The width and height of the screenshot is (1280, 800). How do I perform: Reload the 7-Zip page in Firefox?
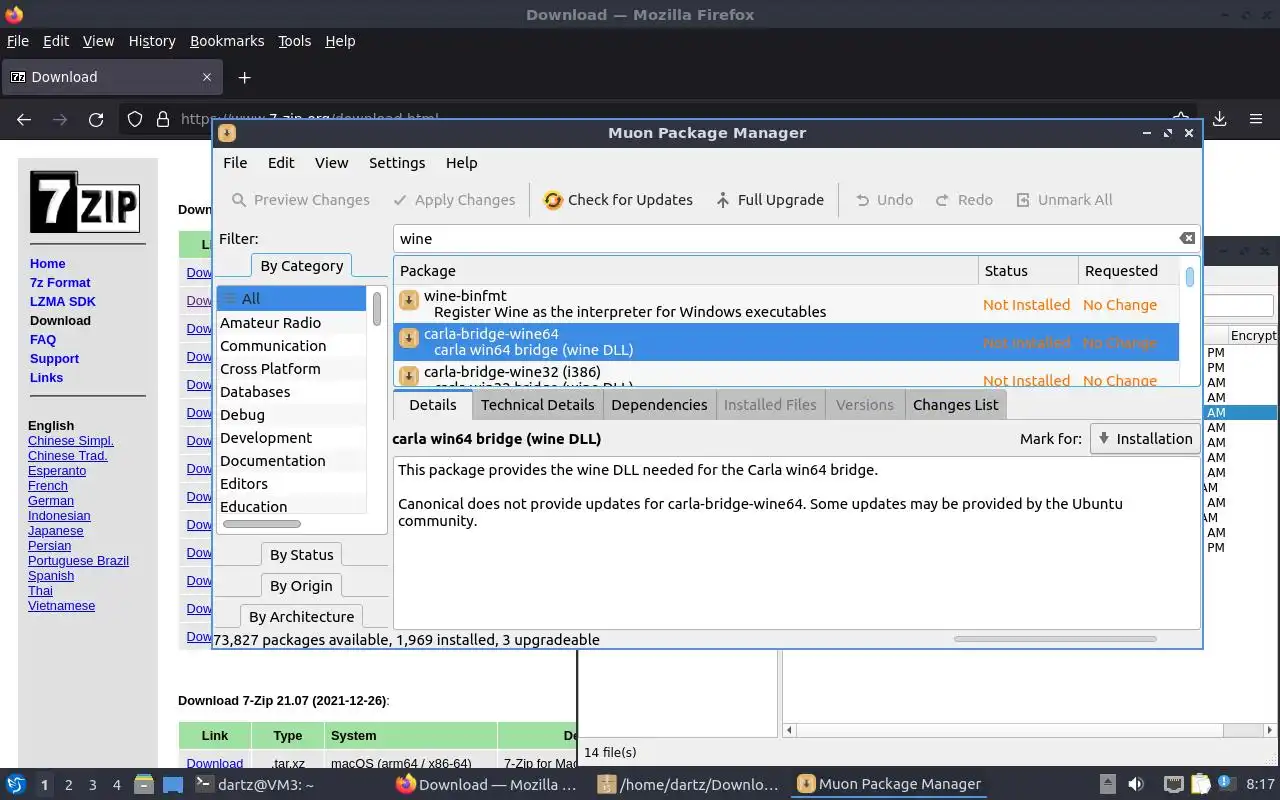(x=96, y=119)
